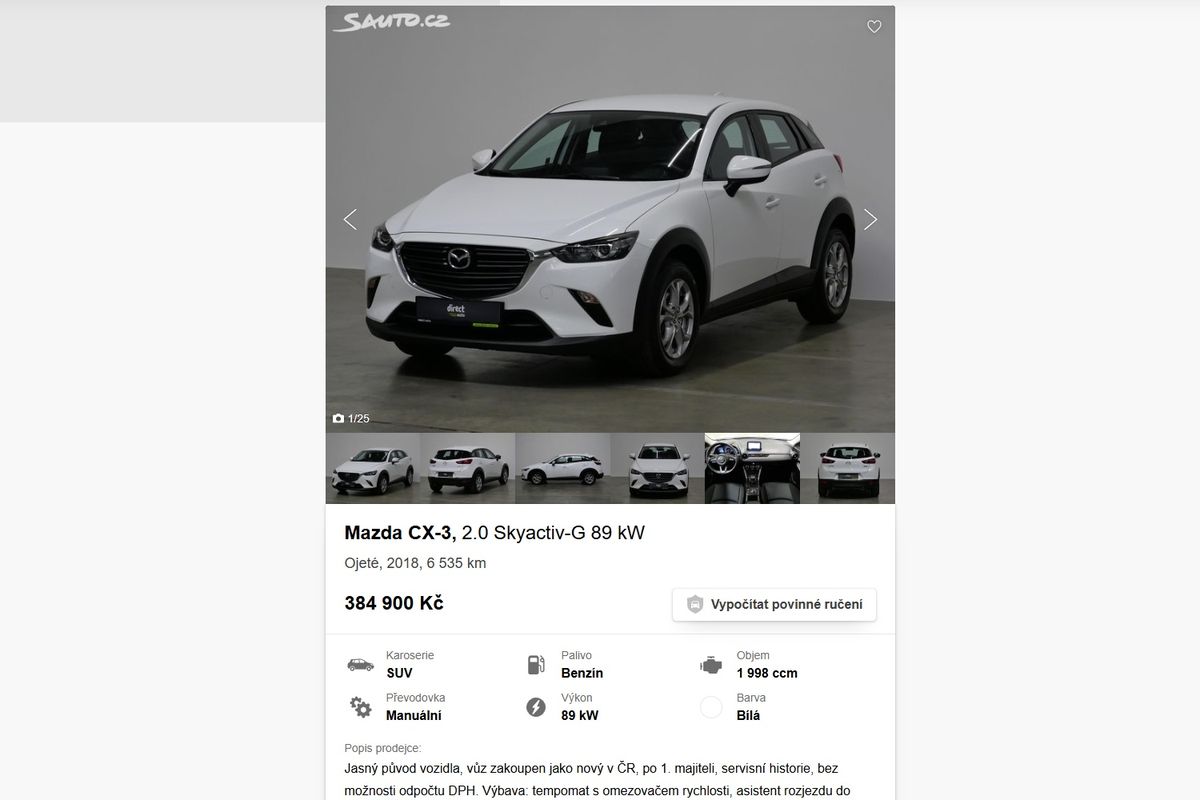Open the side profile thumbnail

(x=563, y=468)
